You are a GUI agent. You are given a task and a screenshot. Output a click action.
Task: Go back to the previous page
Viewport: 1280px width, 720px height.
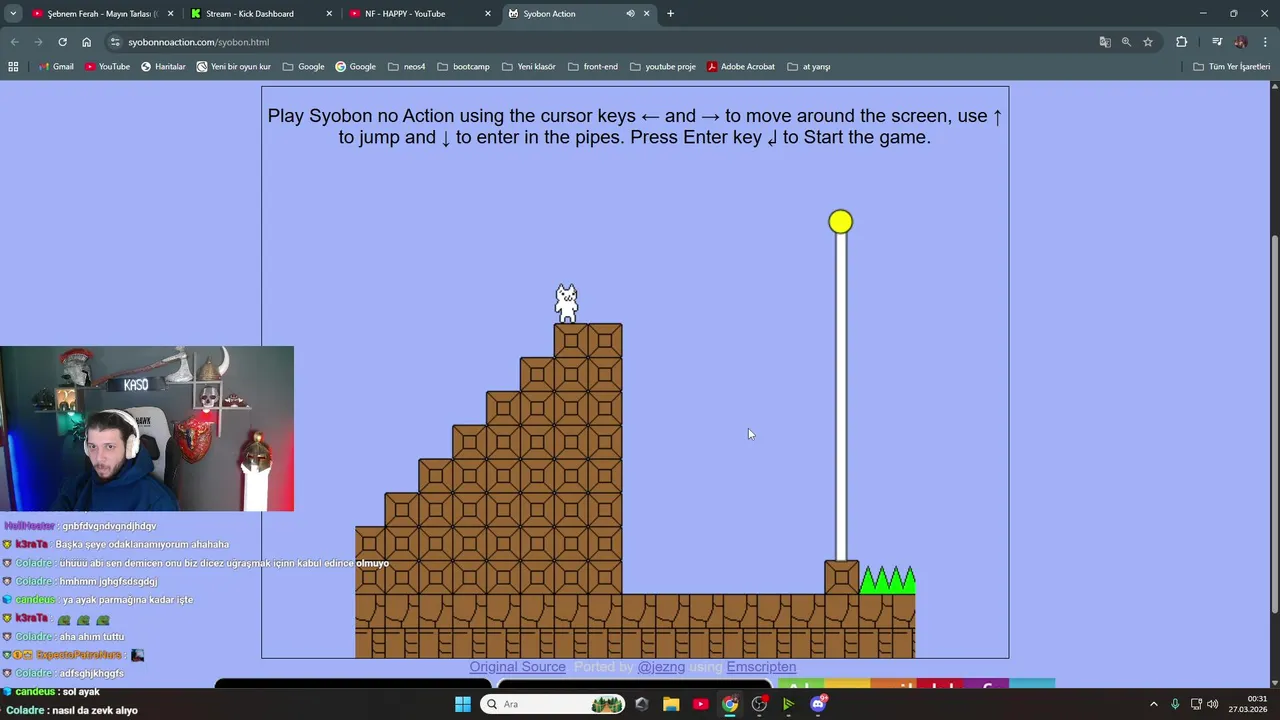(x=14, y=42)
